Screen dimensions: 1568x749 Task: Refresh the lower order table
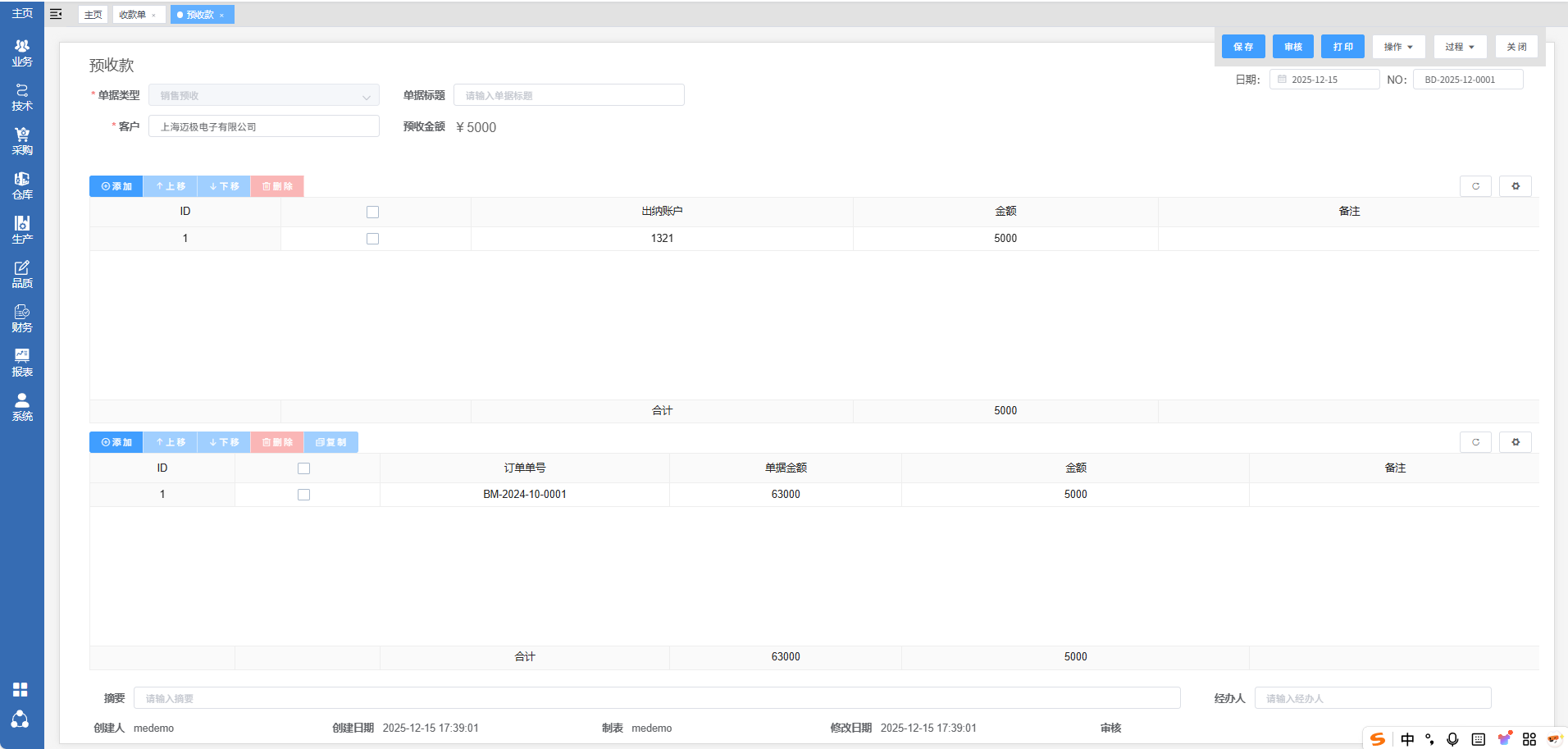1475,442
